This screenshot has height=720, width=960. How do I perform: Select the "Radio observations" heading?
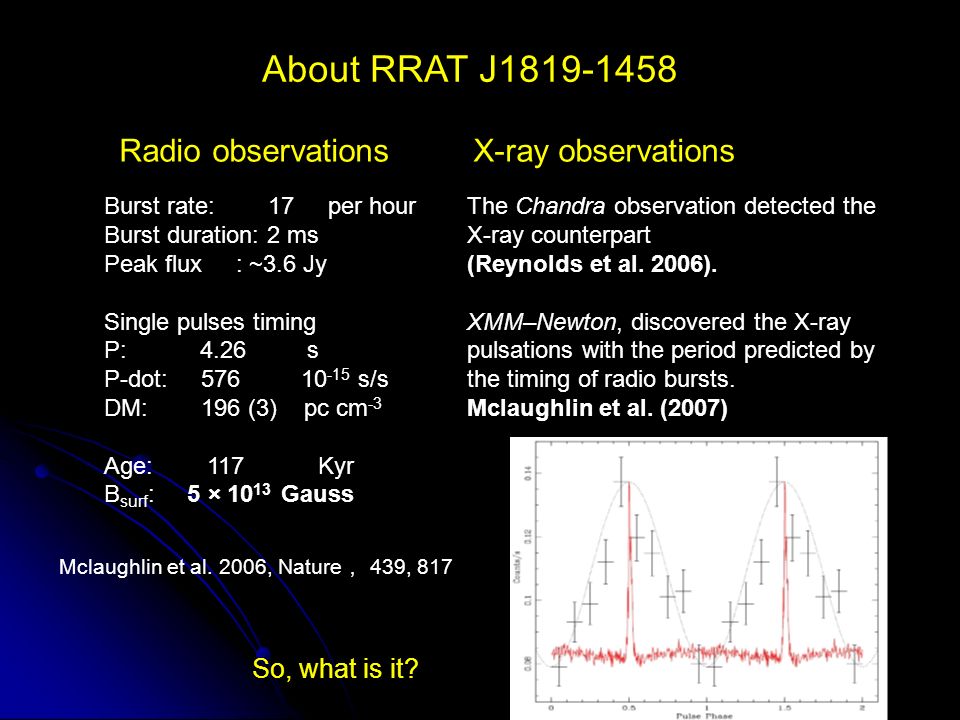point(254,151)
